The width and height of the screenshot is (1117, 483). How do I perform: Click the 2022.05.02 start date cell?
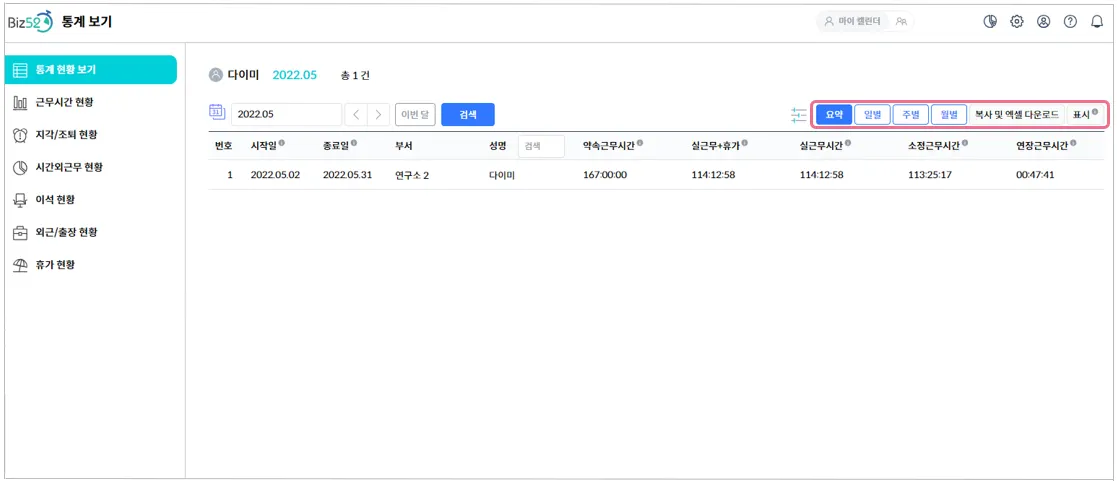tap(276, 175)
